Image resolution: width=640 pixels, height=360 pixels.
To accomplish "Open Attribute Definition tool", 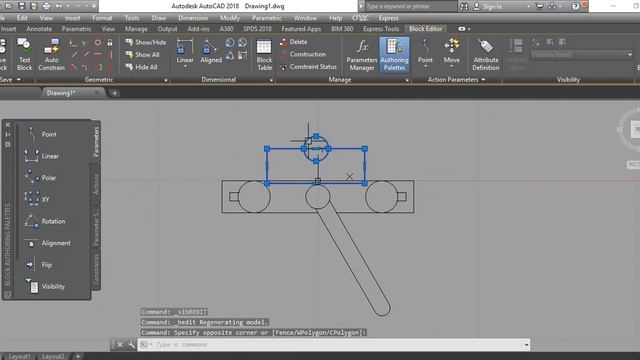I will pyautogui.click(x=486, y=55).
